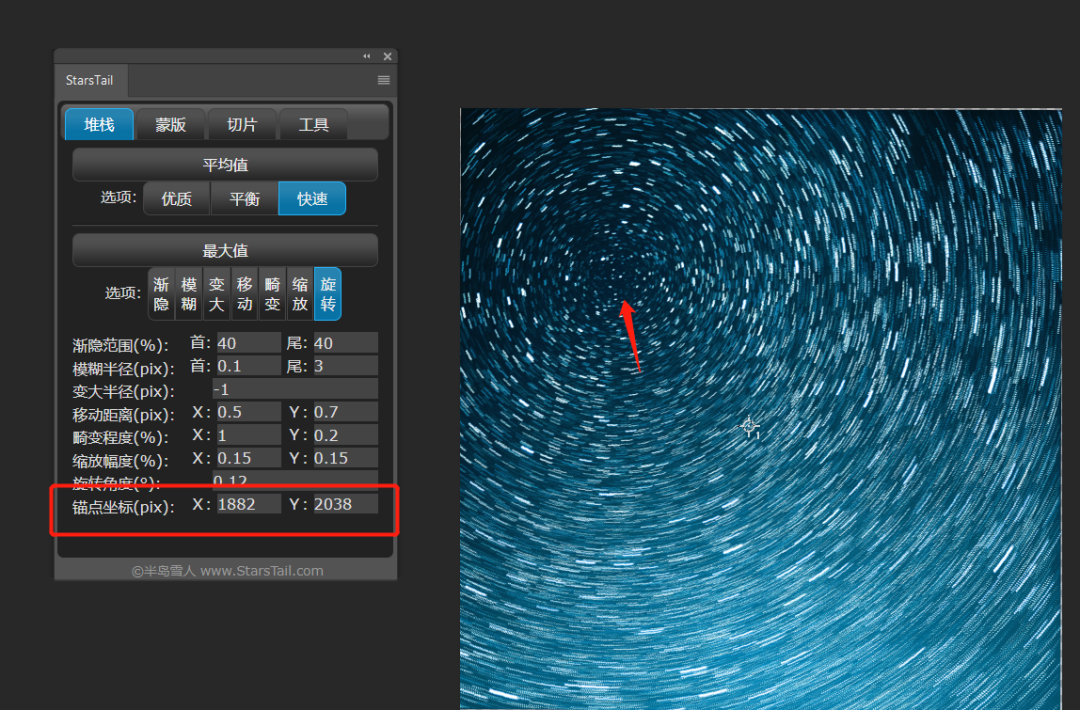
Task: Open the 工具 tab
Action: tap(313, 125)
